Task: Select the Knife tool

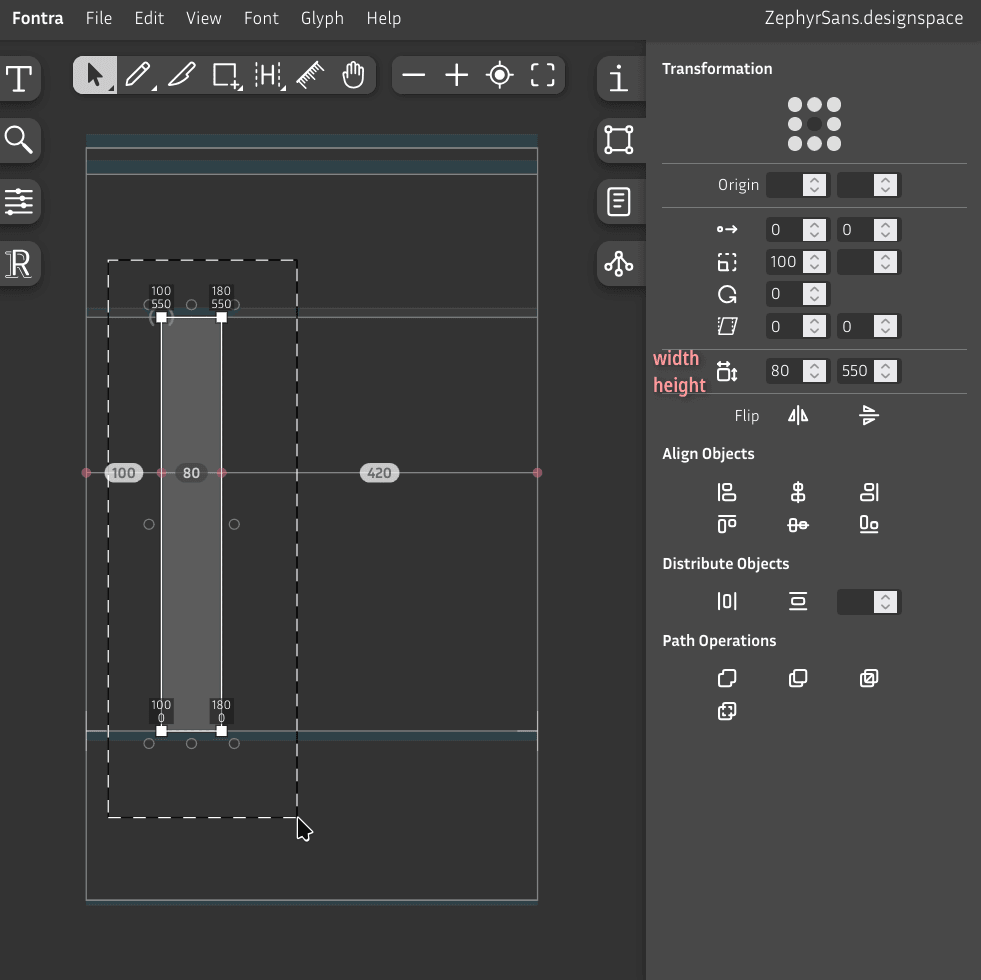Action: [181, 75]
